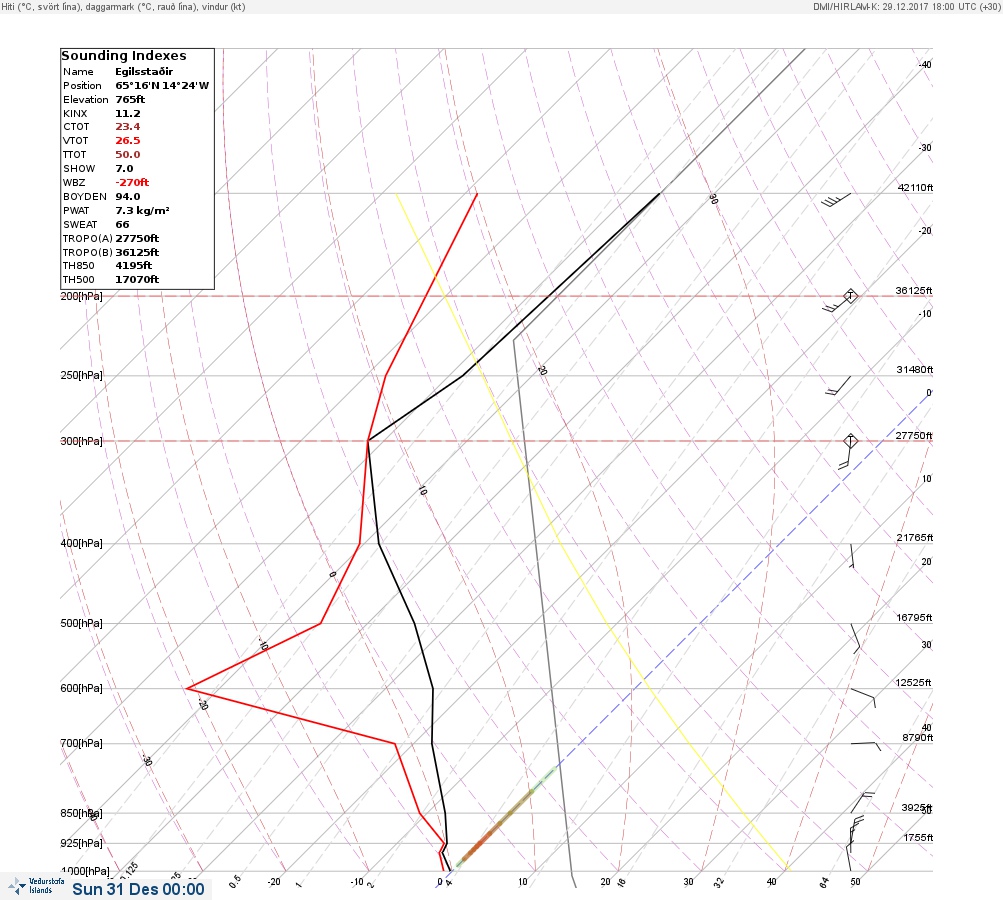This screenshot has height=900, width=1003.
Task: Click the 700[hPa] pressure level label
Action: coord(81,743)
